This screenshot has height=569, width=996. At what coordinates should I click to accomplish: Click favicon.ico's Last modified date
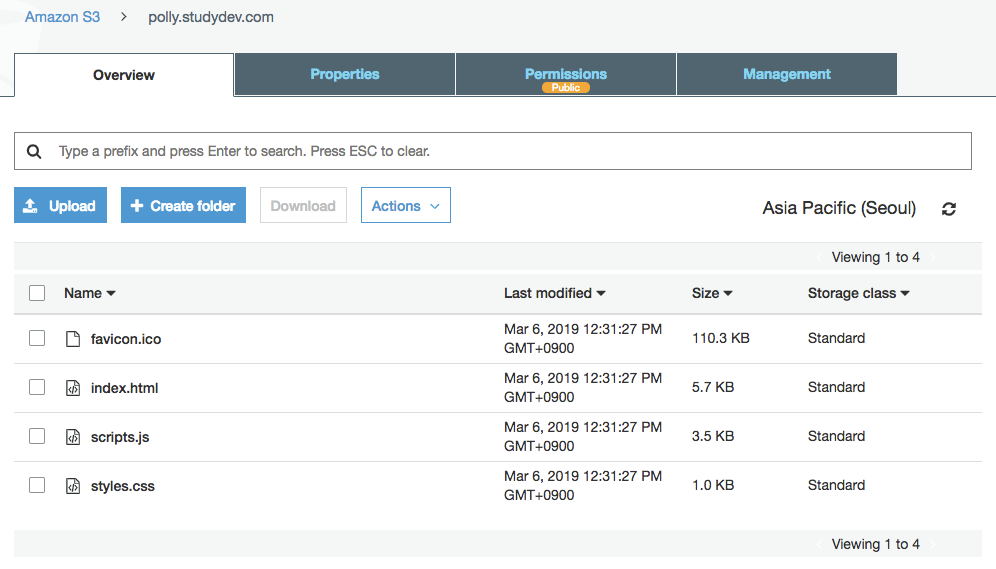[x=582, y=338]
